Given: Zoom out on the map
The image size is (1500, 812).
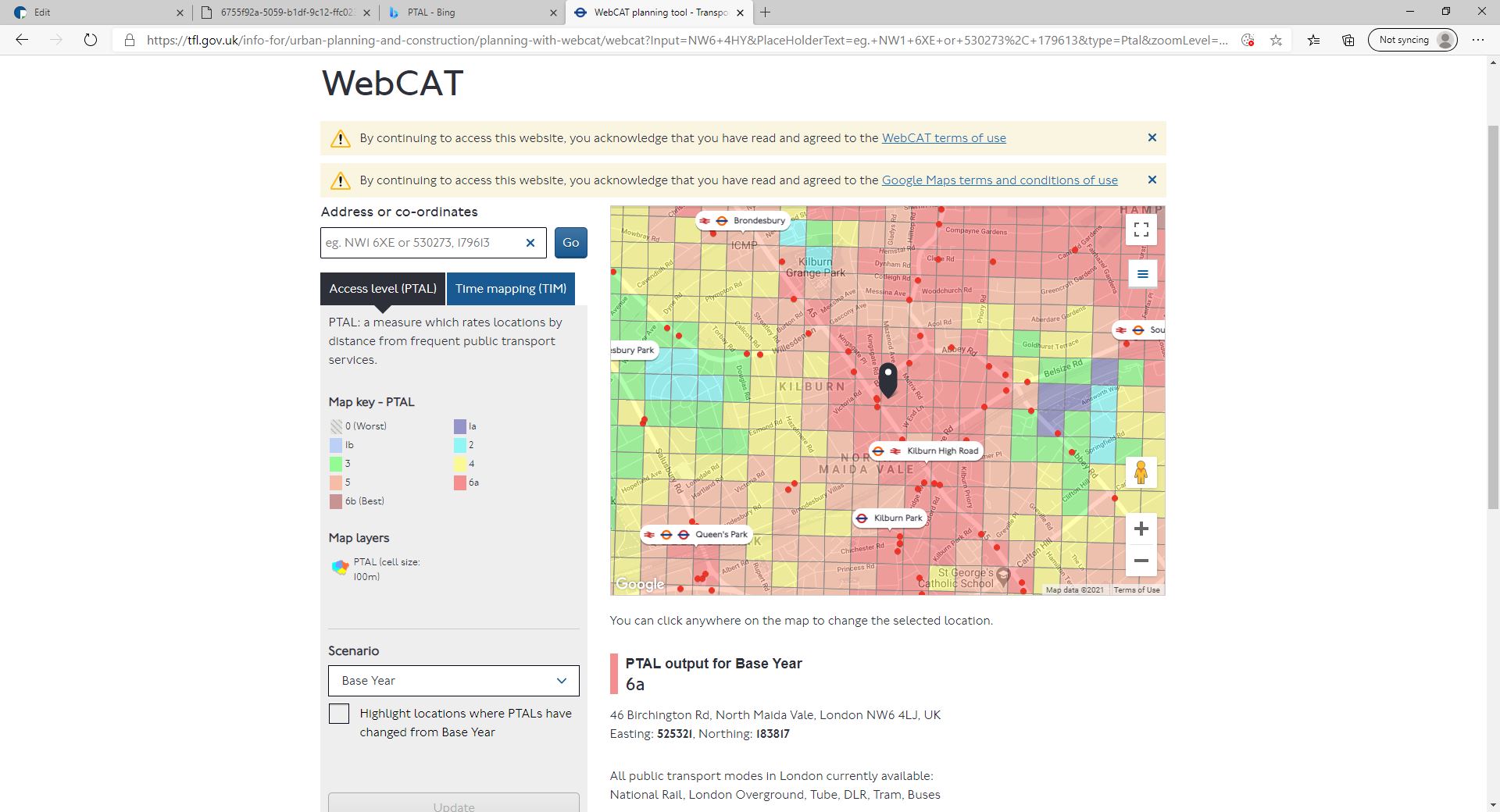Looking at the screenshot, I should pyautogui.click(x=1141, y=561).
